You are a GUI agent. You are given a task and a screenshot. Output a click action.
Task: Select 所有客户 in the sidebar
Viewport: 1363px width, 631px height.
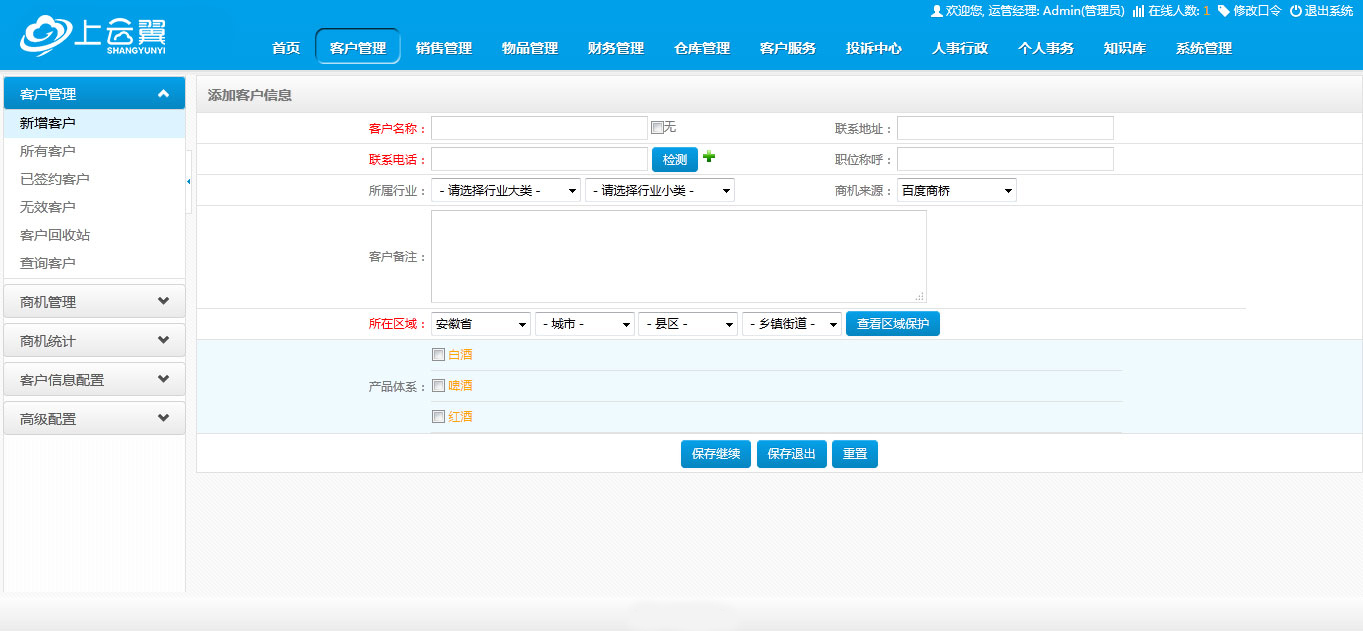pos(47,152)
